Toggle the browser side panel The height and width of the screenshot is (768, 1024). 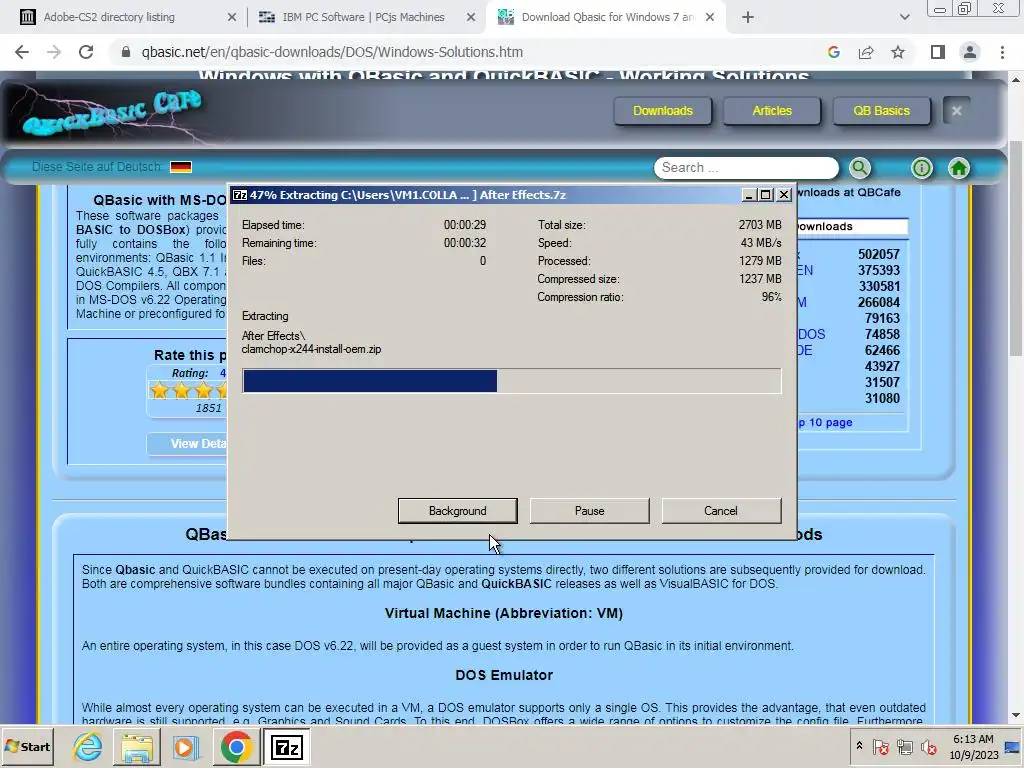[938, 52]
